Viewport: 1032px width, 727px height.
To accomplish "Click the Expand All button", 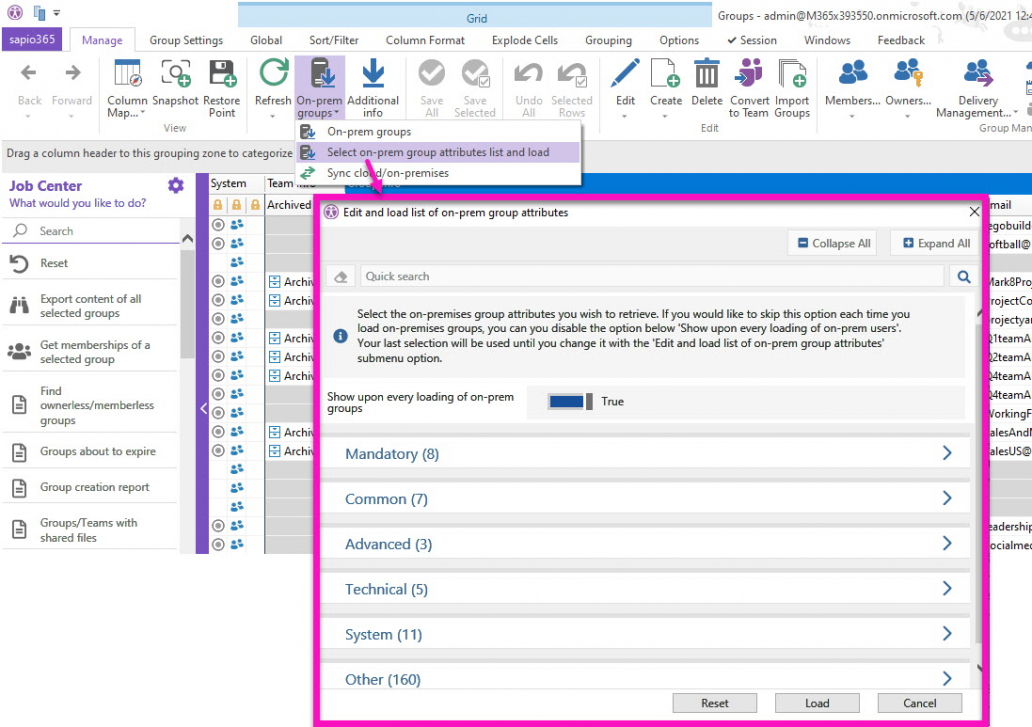I will pyautogui.click(x=937, y=243).
